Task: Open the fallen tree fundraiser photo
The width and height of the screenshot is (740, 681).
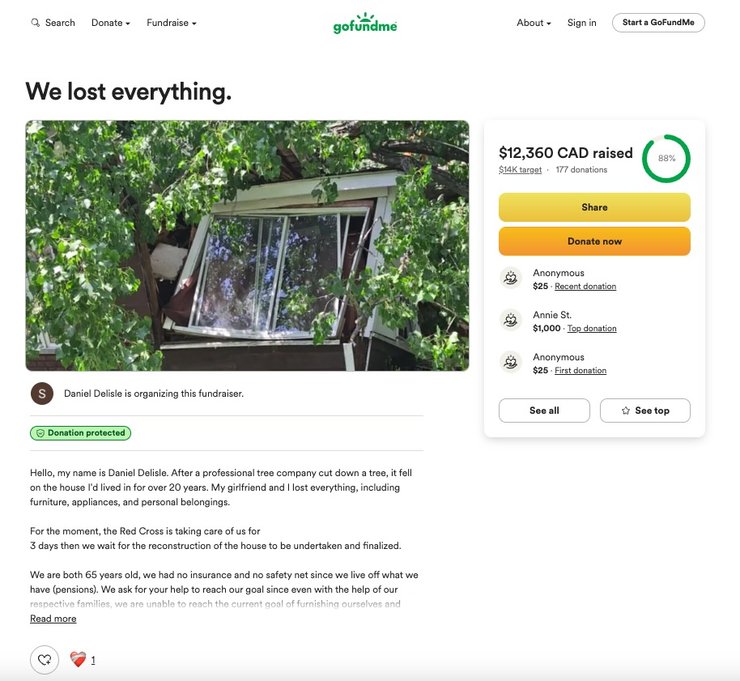Action: [x=247, y=246]
